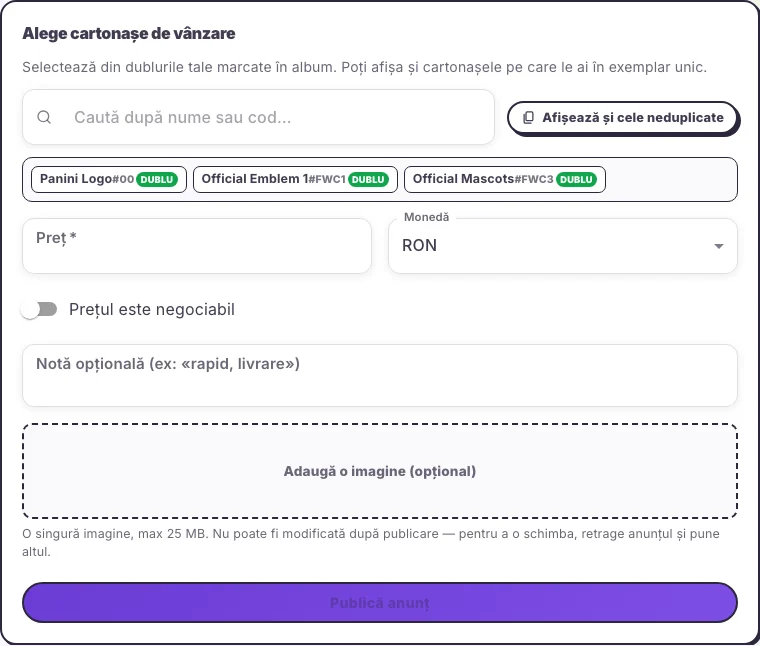Click the dropdown arrow next to RON

(719, 246)
